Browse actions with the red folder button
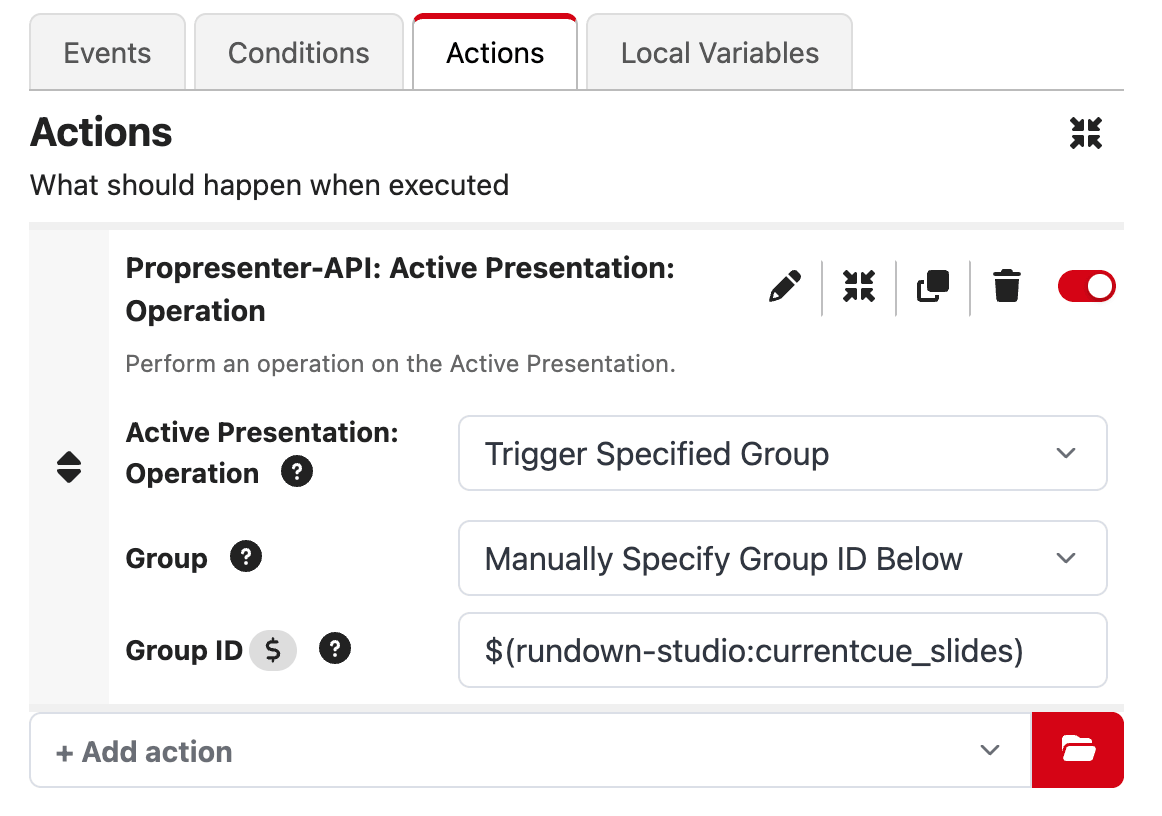Viewport: 1162px width, 816px height. tap(1078, 750)
